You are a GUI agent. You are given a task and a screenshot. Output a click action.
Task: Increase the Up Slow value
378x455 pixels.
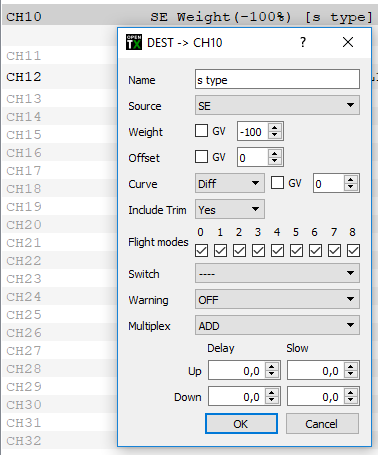tap(350, 367)
